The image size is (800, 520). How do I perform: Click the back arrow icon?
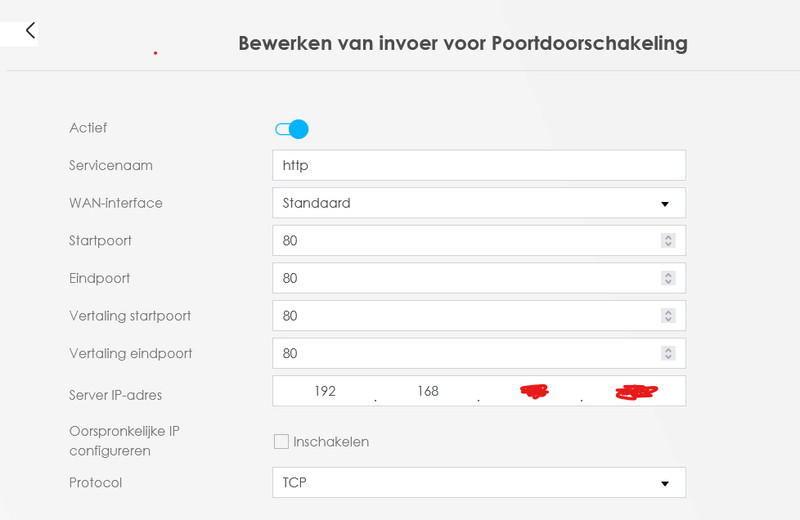[x=30, y=30]
